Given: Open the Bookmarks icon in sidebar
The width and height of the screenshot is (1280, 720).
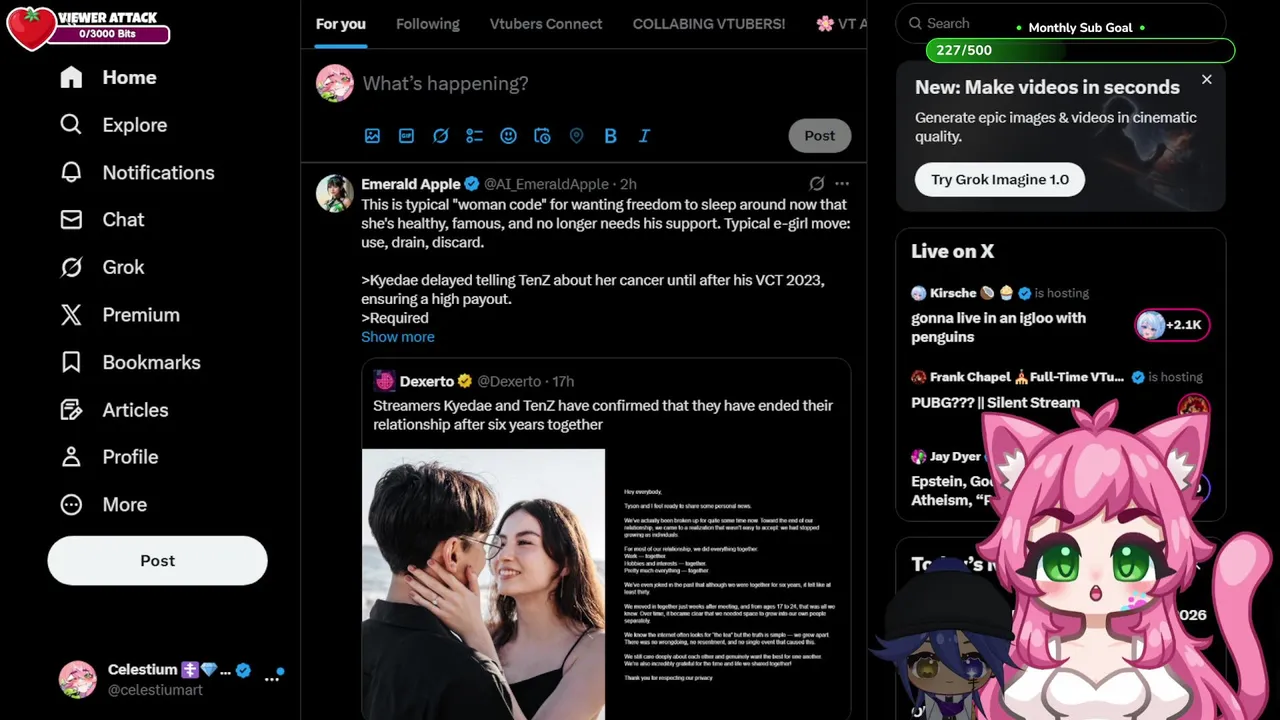Looking at the screenshot, I should [x=71, y=362].
